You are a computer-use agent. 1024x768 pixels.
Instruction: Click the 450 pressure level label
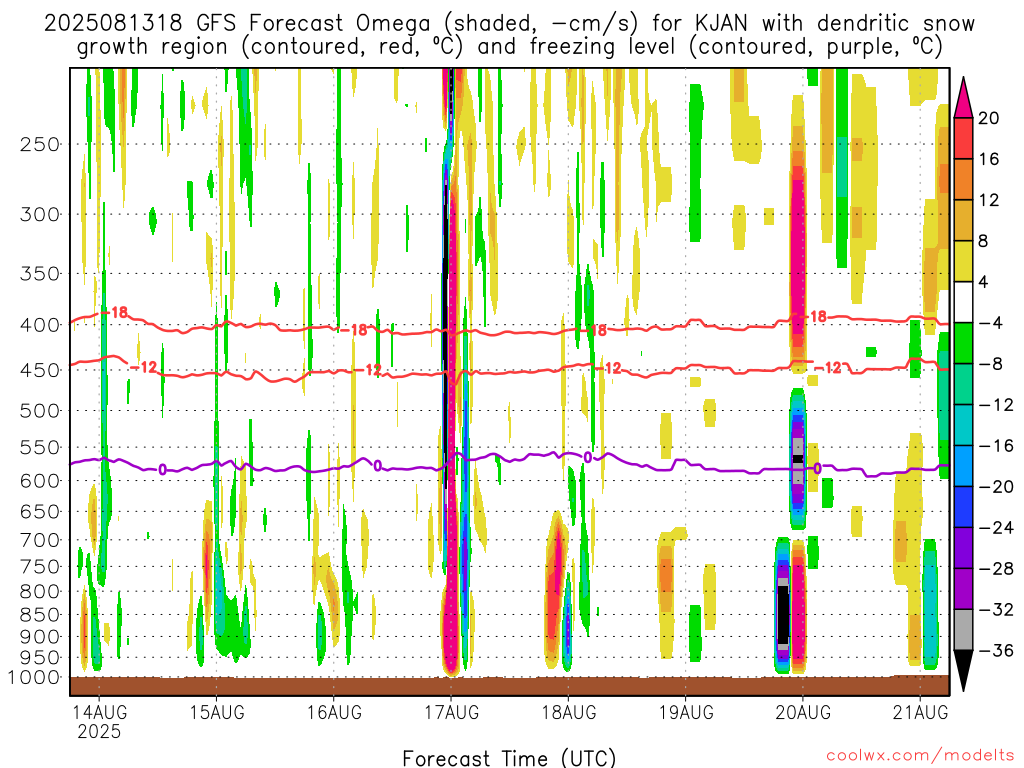coord(40,370)
